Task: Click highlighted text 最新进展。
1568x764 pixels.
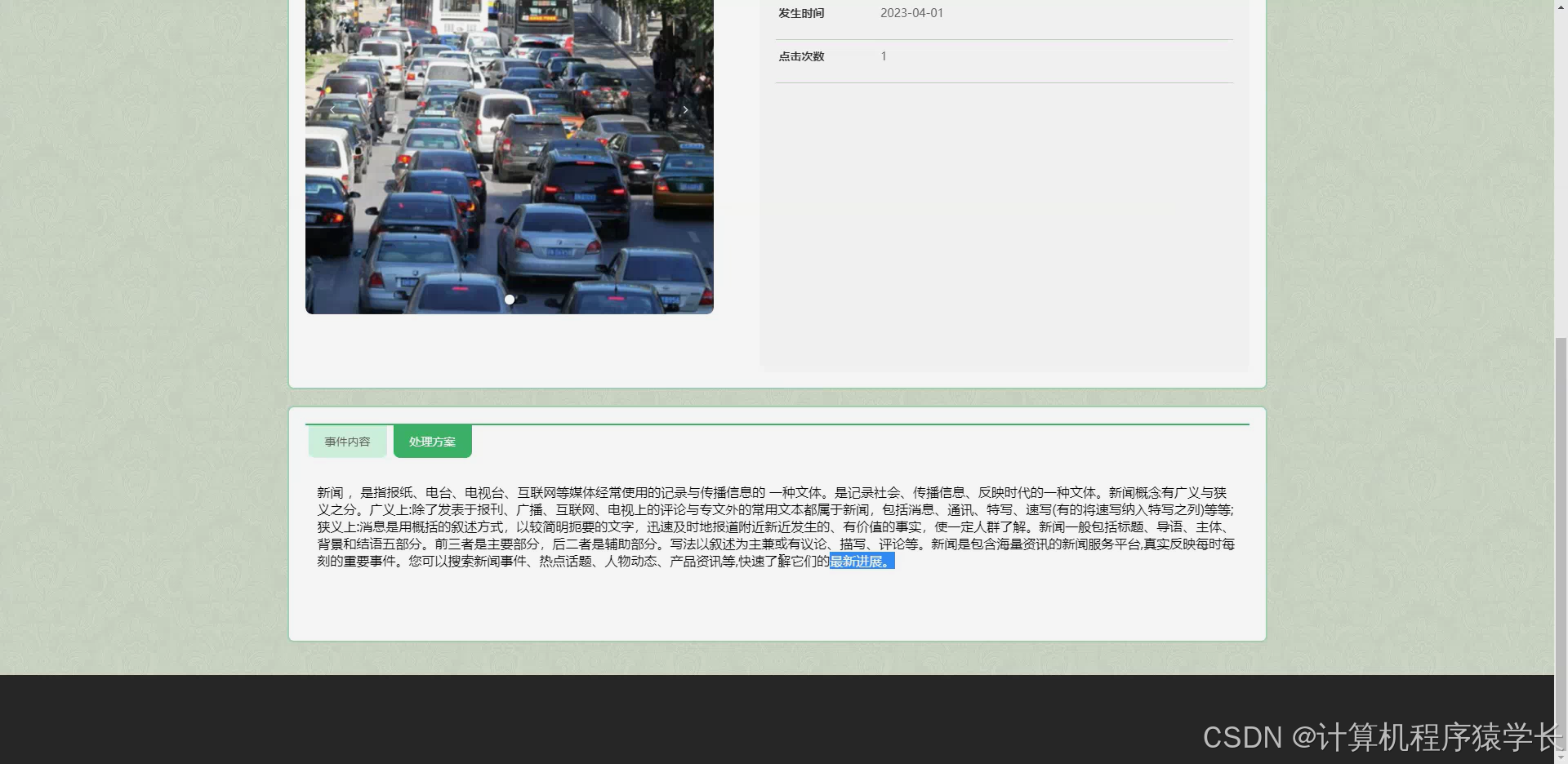Action: pyautogui.click(x=862, y=561)
